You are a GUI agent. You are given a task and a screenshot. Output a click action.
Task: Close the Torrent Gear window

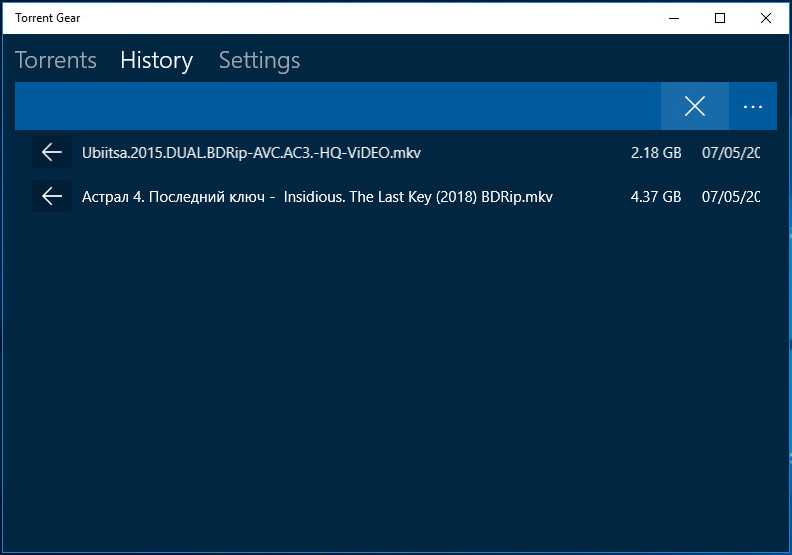click(x=766, y=17)
